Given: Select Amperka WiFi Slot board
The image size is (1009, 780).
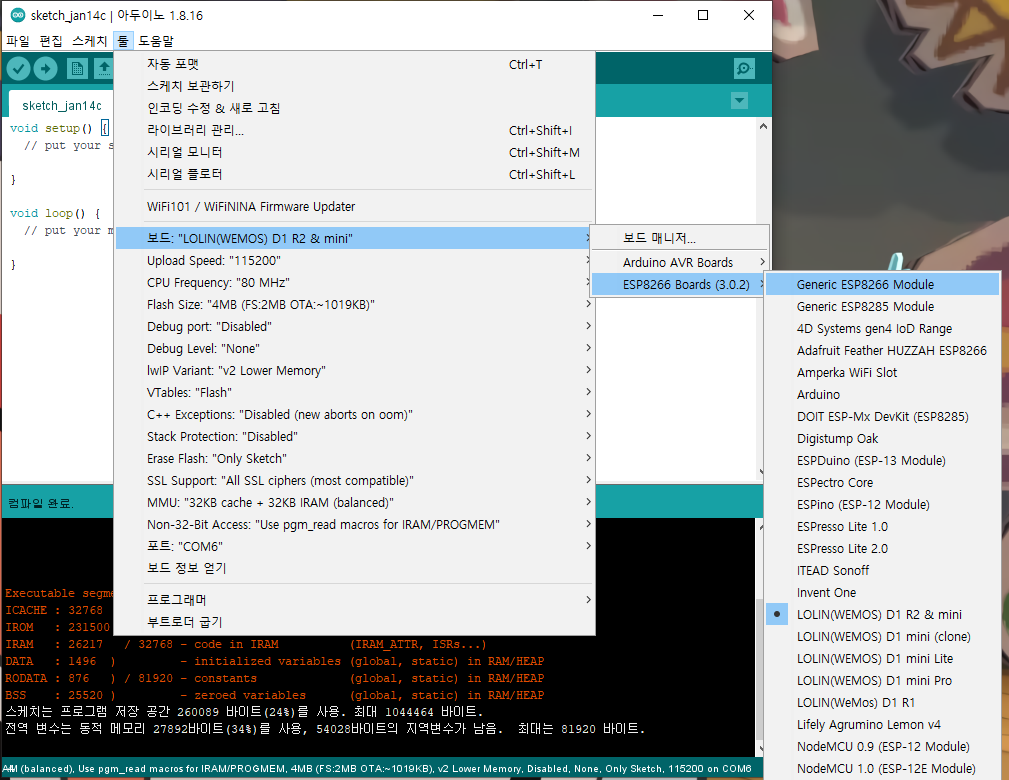Looking at the screenshot, I should (x=883, y=373).
